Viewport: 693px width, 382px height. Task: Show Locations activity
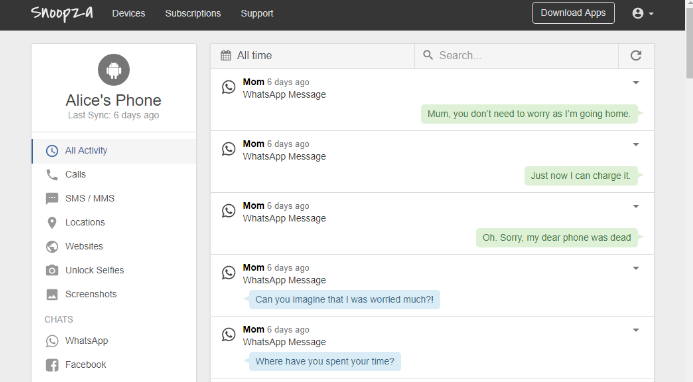click(114, 222)
